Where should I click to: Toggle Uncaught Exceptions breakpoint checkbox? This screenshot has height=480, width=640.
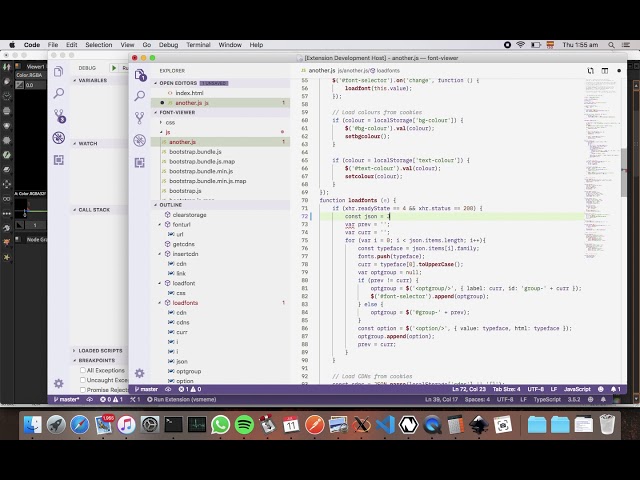pos(83,380)
